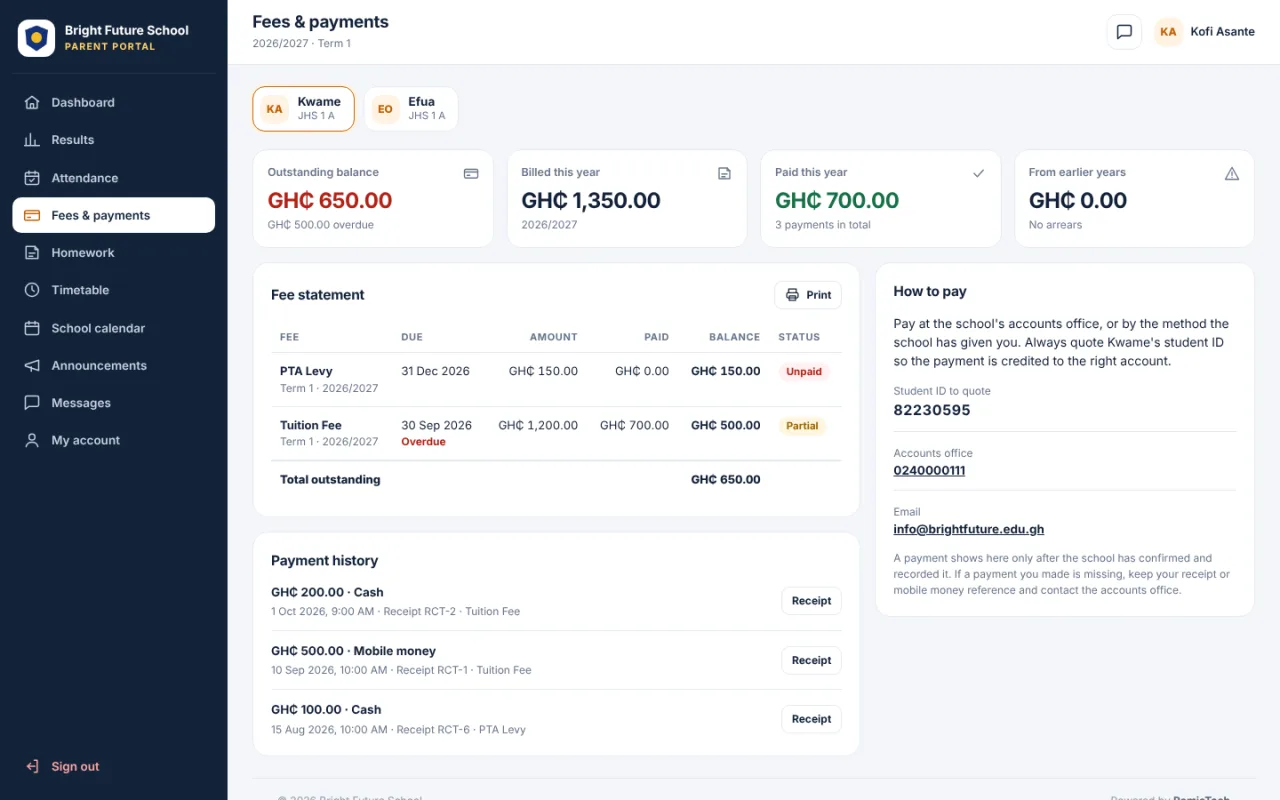This screenshot has width=1280, height=800.
Task: Click the Tuition Fee row name
Action: (311, 425)
